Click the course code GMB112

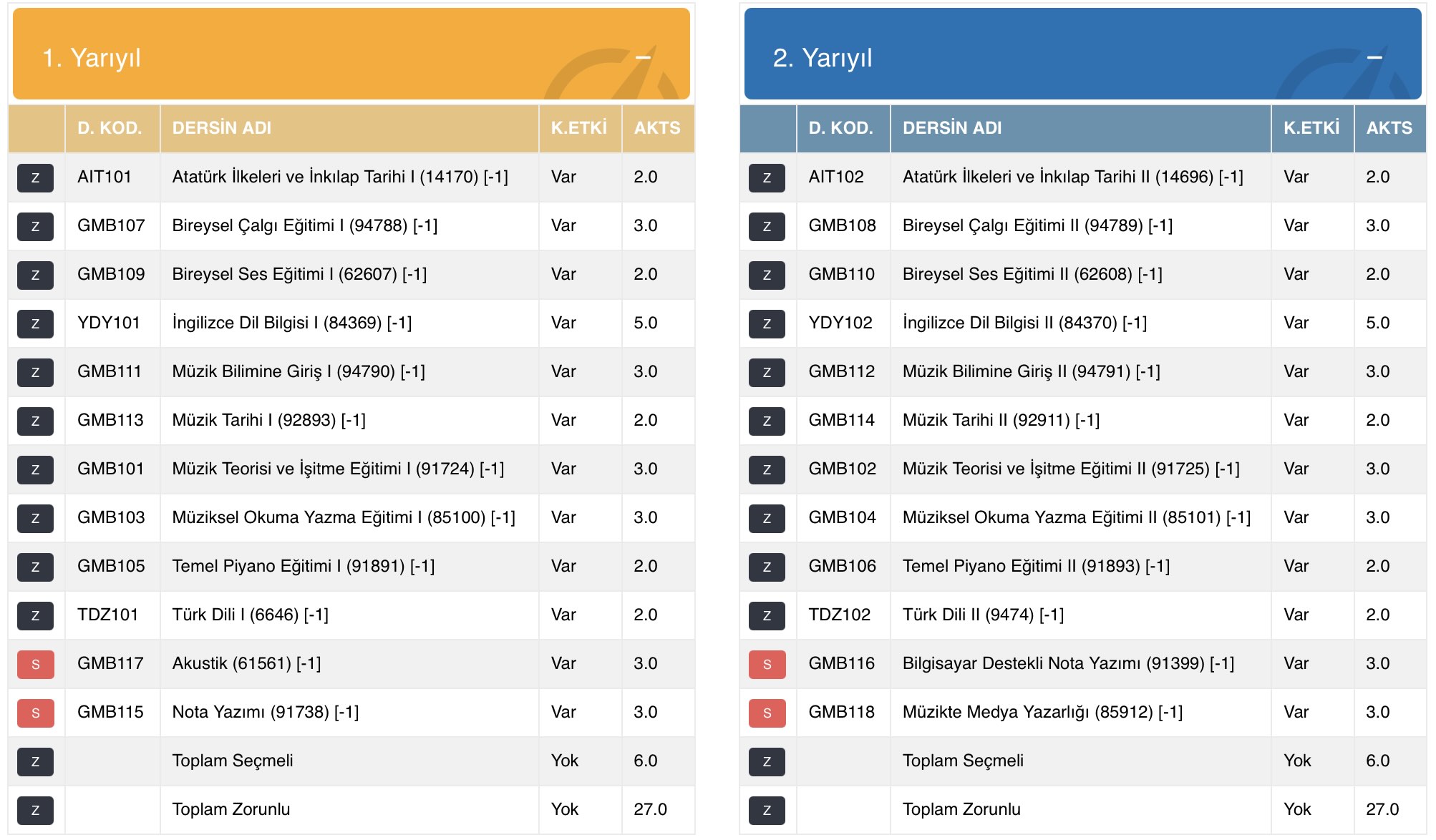[x=841, y=371]
